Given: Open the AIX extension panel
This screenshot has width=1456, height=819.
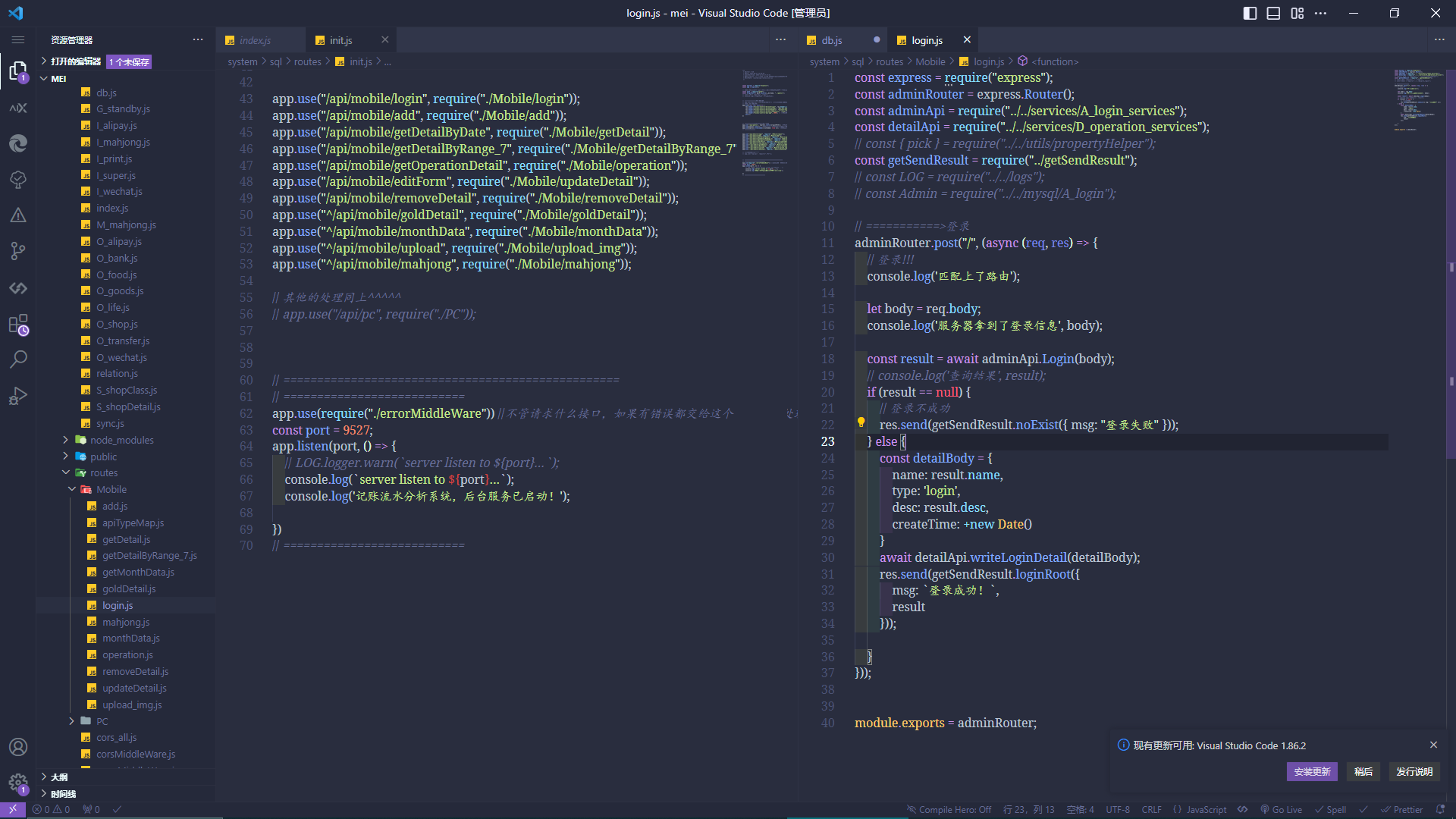Looking at the screenshot, I should pos(18,108).
